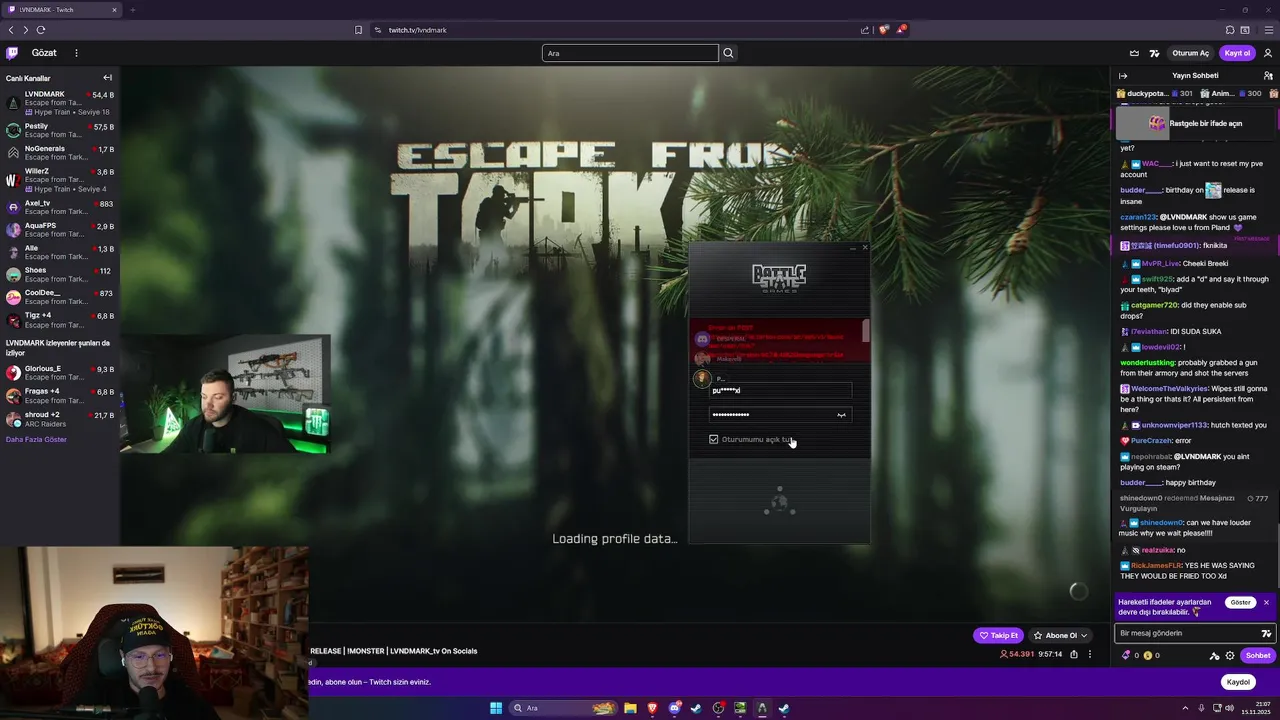
Task: Reload the browser page
Action: click(41, 30)
